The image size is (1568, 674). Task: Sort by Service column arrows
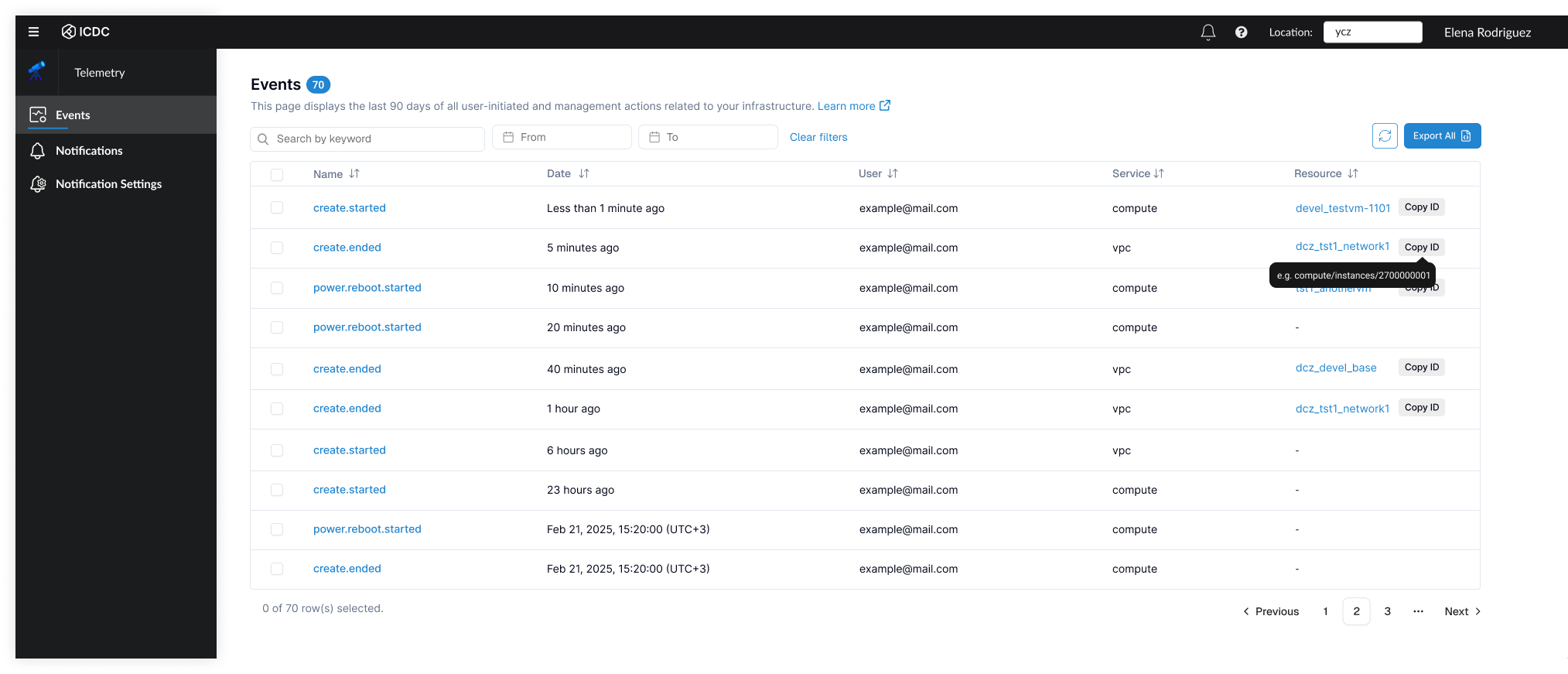[1159, 173]
